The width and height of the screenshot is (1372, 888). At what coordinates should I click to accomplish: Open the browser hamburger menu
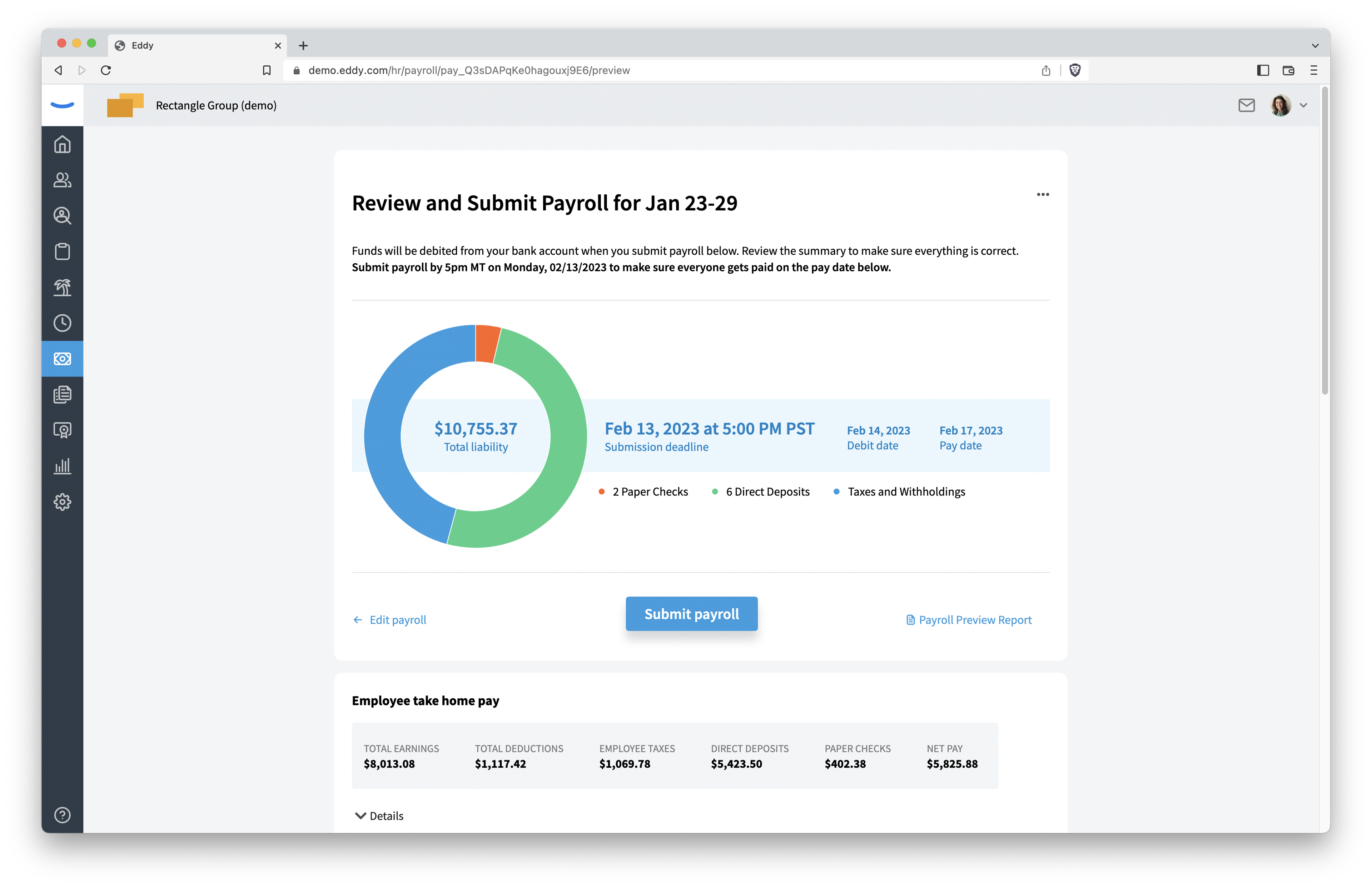point(1314,70)
